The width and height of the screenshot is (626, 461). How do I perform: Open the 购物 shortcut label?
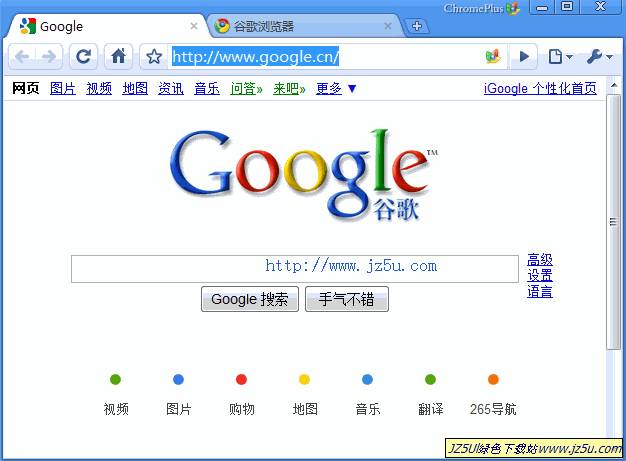(x=242, y=409)
